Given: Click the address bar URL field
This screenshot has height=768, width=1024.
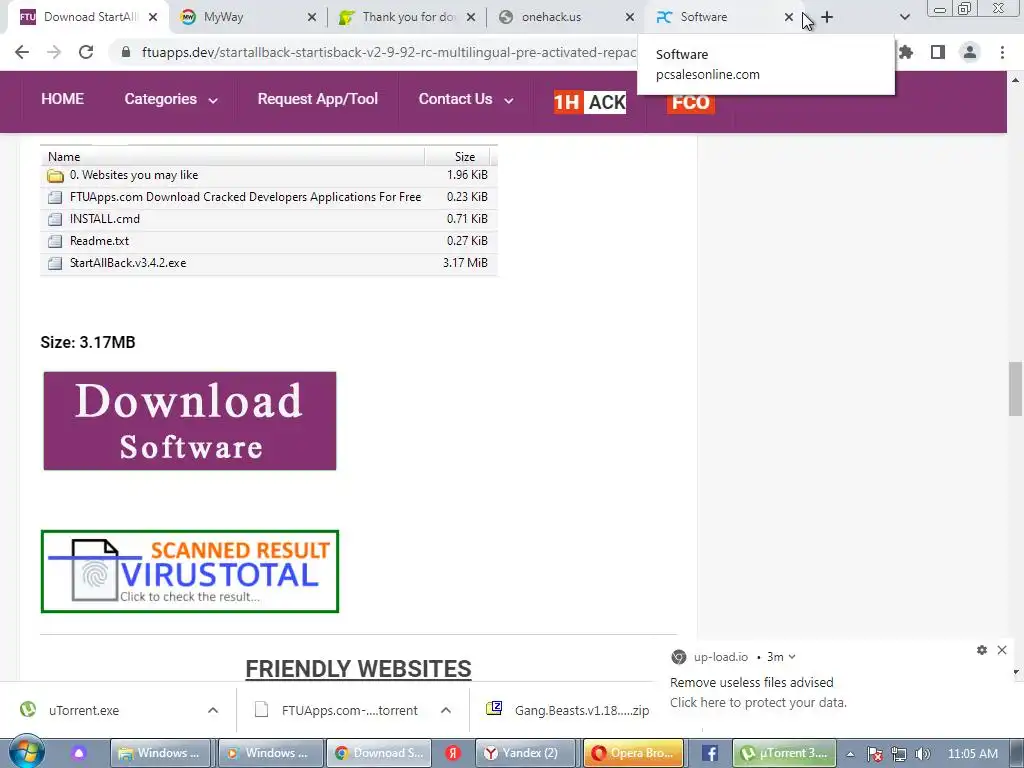Looking at the screenshot, I should coord(388,52).
